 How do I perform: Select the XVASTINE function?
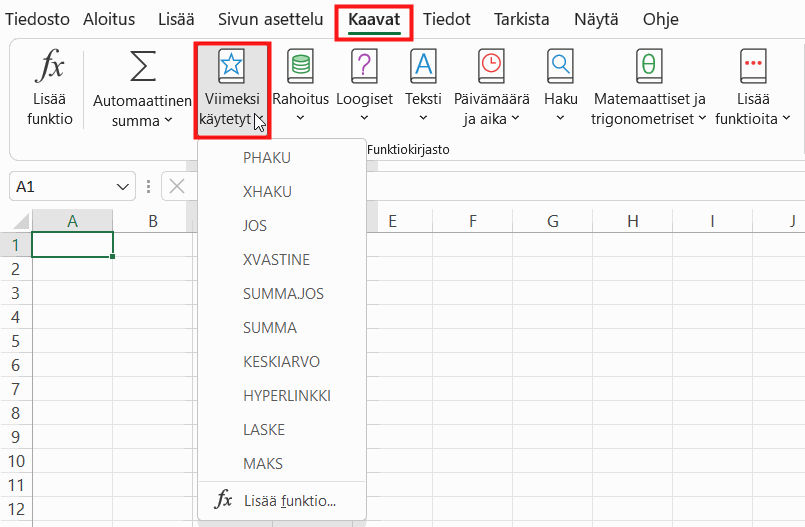(282, 260)
